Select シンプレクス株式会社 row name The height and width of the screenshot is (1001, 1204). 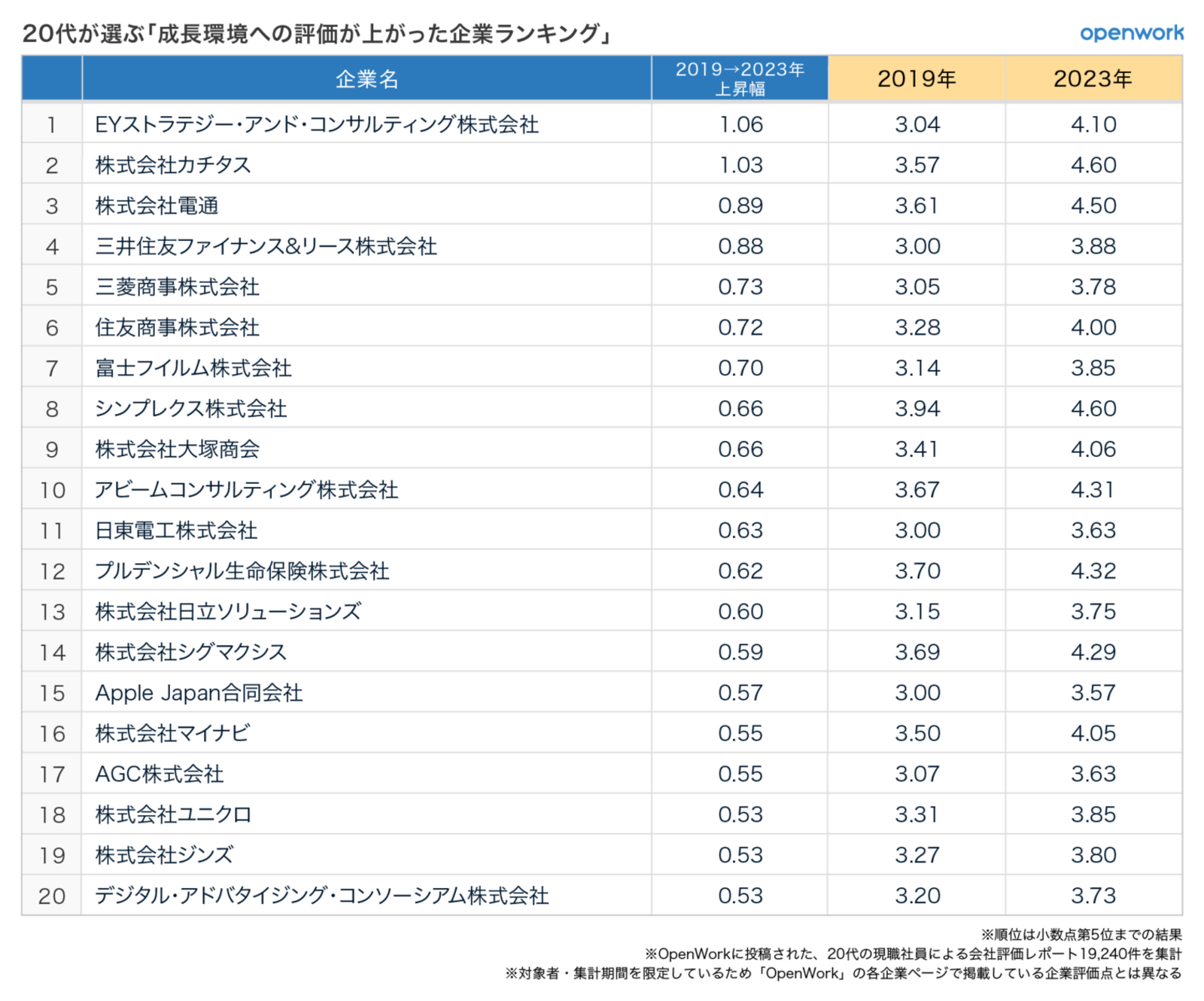[190, 409]
